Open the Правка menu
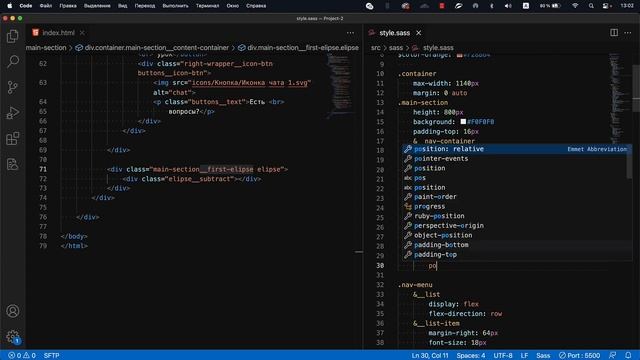The image size is (640, 360). [68, 6]
